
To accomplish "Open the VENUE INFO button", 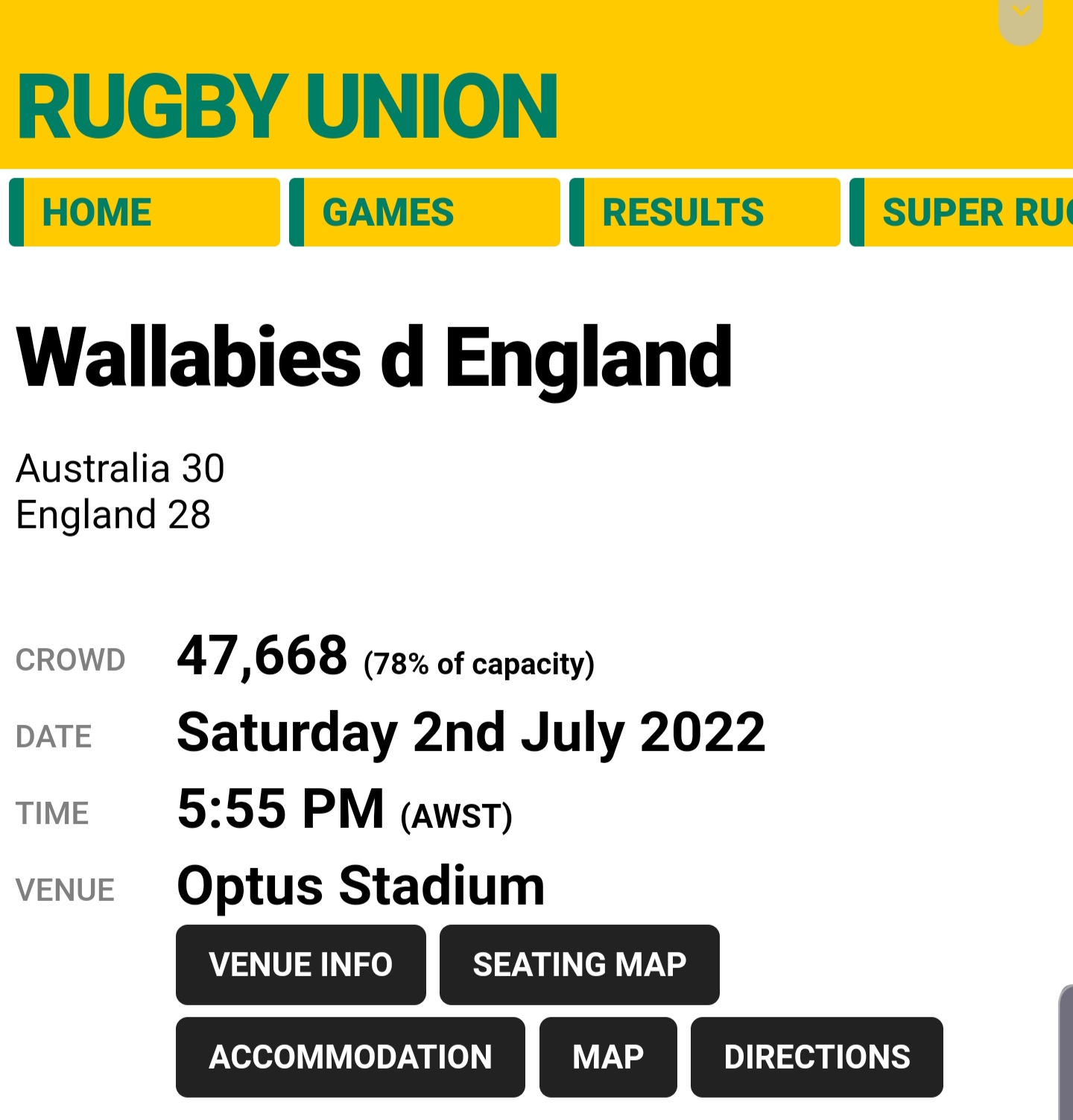I will coord(301,965).
